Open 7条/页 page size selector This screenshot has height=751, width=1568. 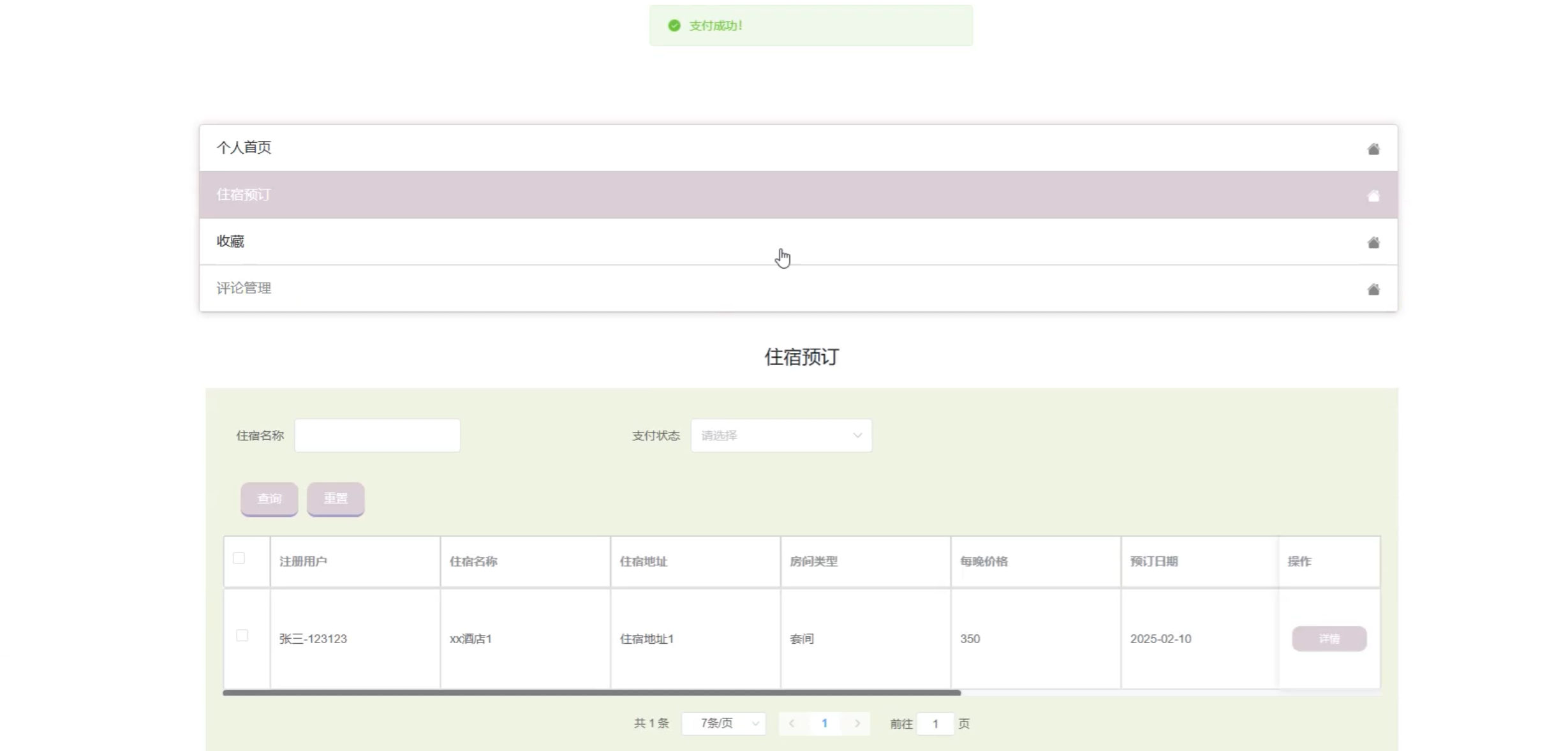click(x=723, y=724)
